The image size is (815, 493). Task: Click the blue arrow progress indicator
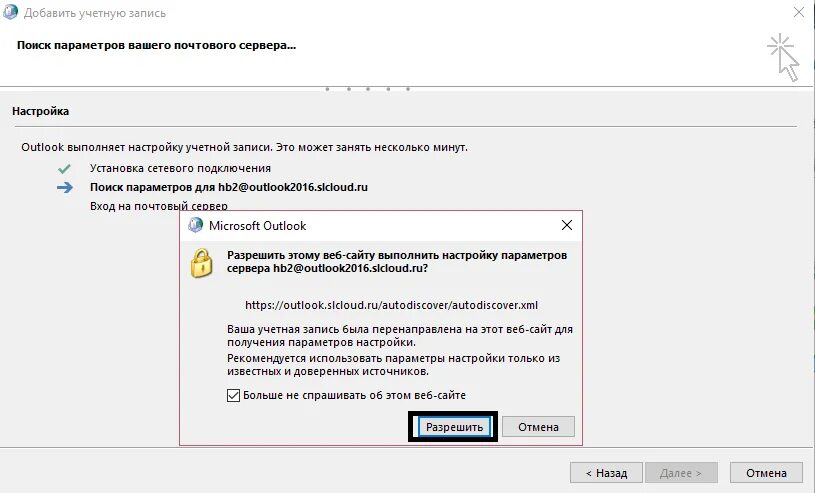(65, 187)
